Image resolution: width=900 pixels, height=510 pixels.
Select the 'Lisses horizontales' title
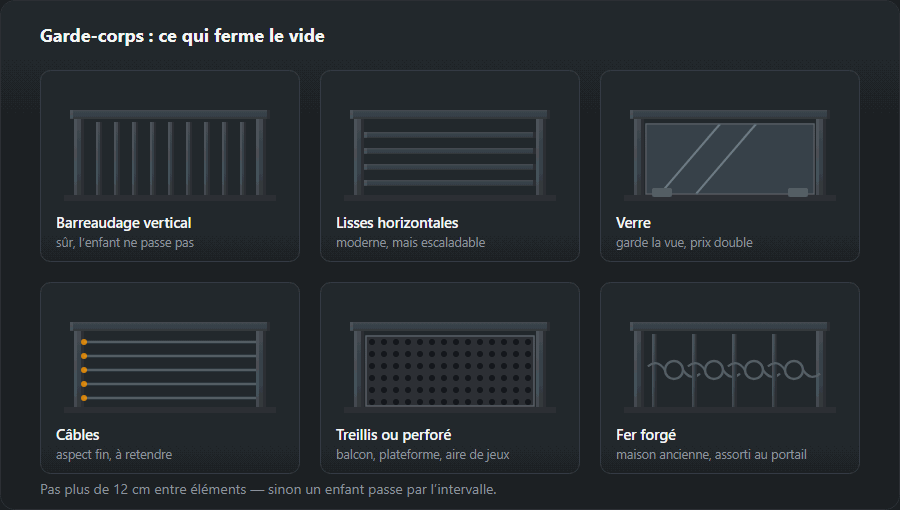[397, 223]
